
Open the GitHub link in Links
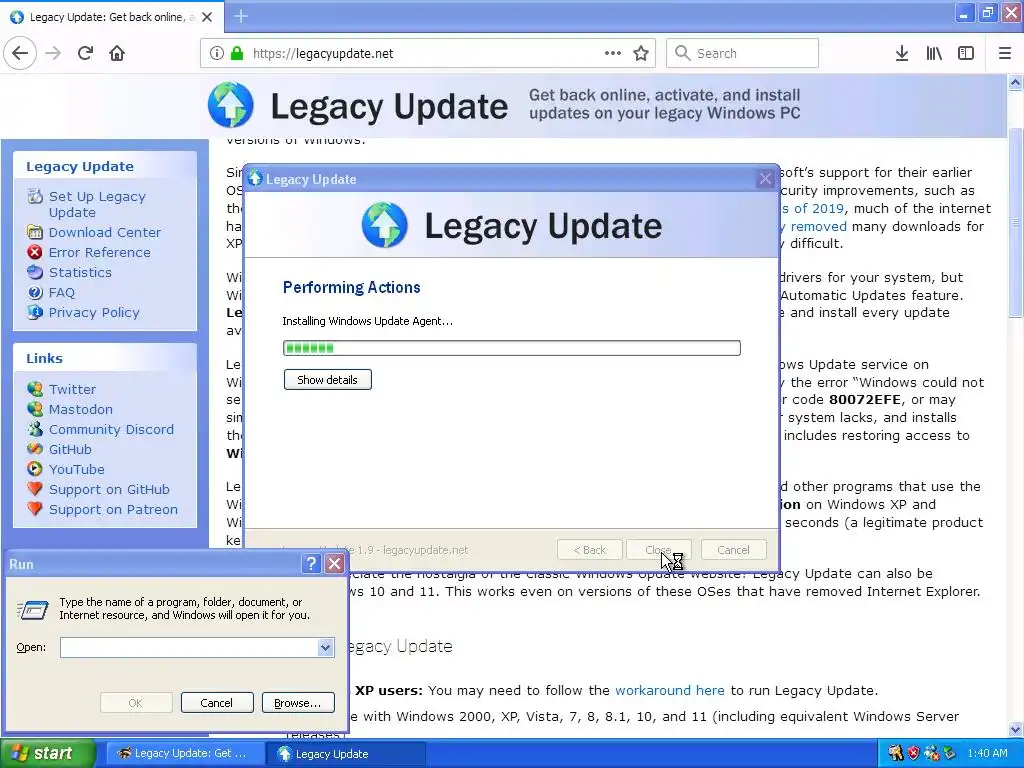click(70, 449)
